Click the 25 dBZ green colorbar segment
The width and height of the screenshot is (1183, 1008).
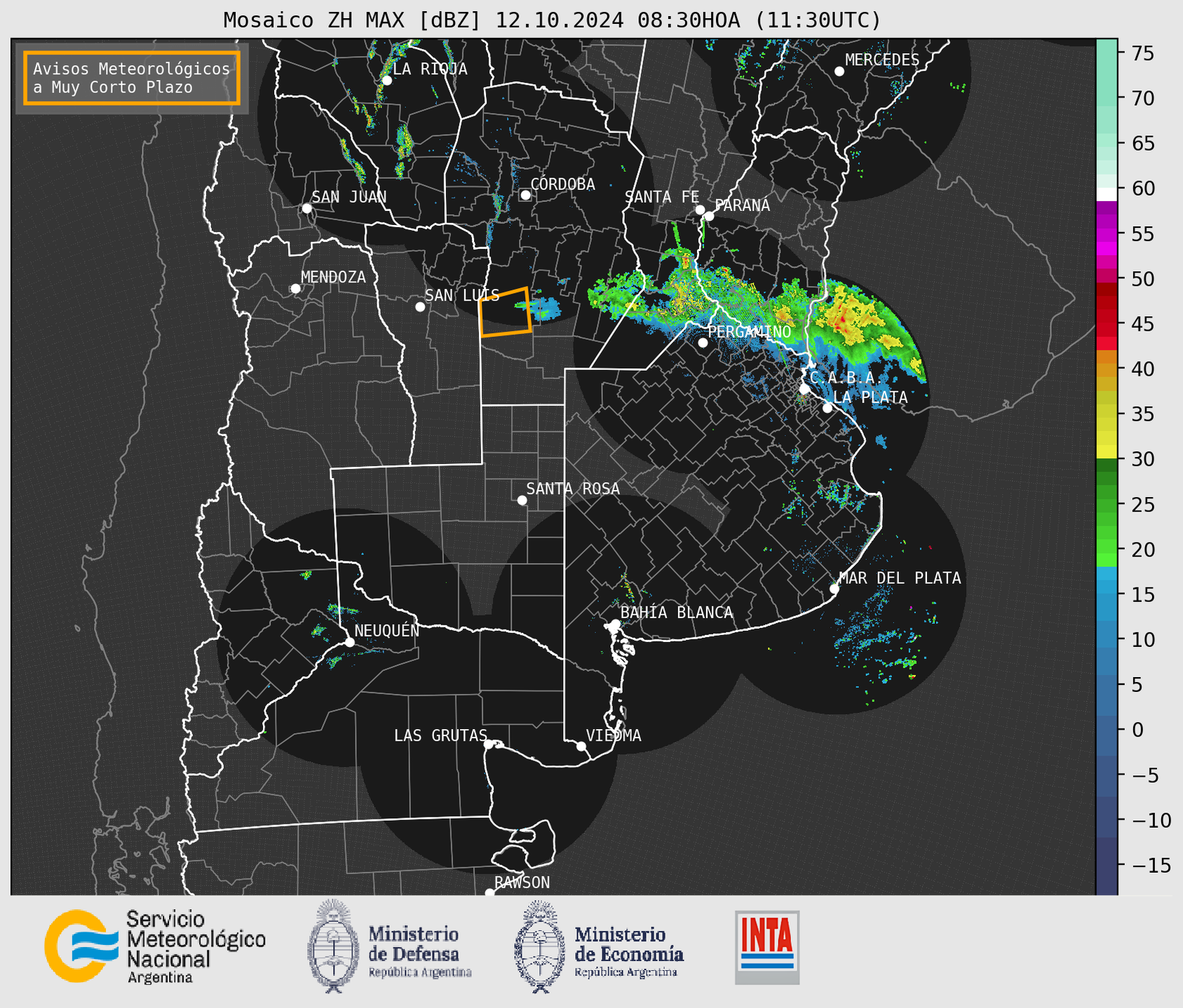click(1106, 504)
